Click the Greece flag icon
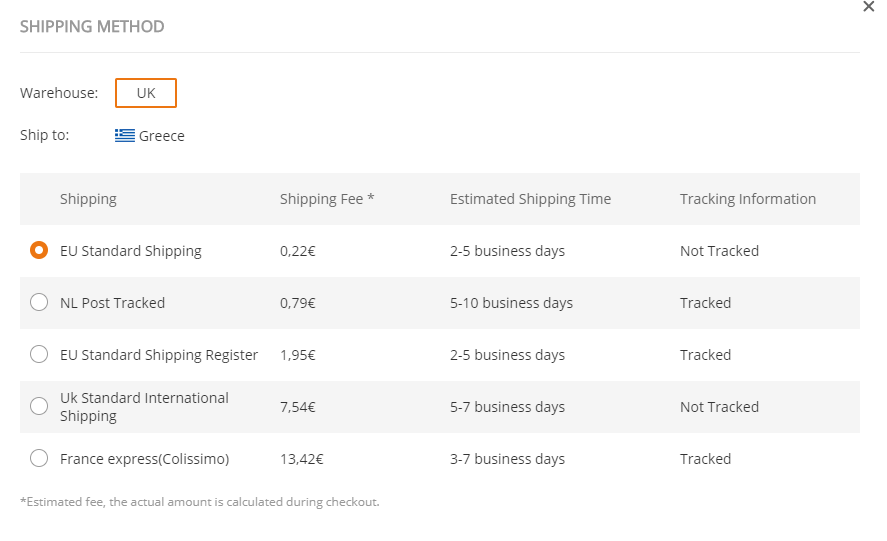The image size is (887, 541). pyautogui.click(x=124, y=136)
